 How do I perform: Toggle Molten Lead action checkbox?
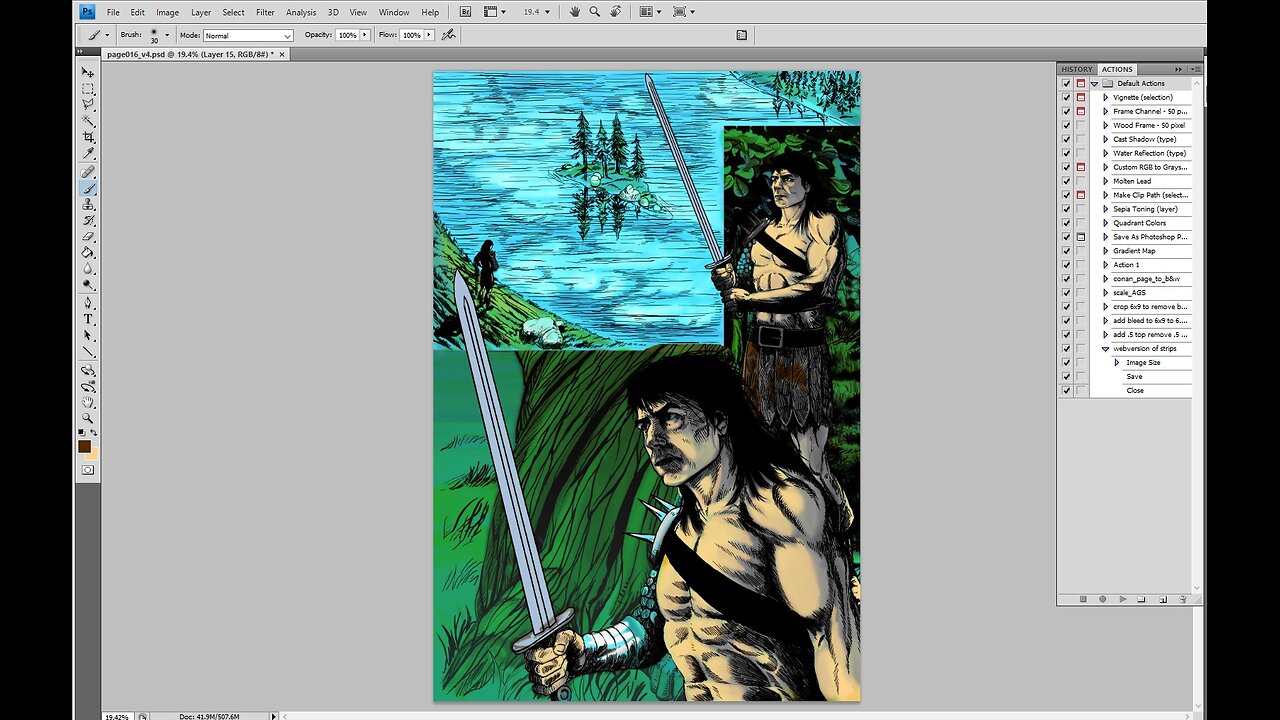point(1066,181)
